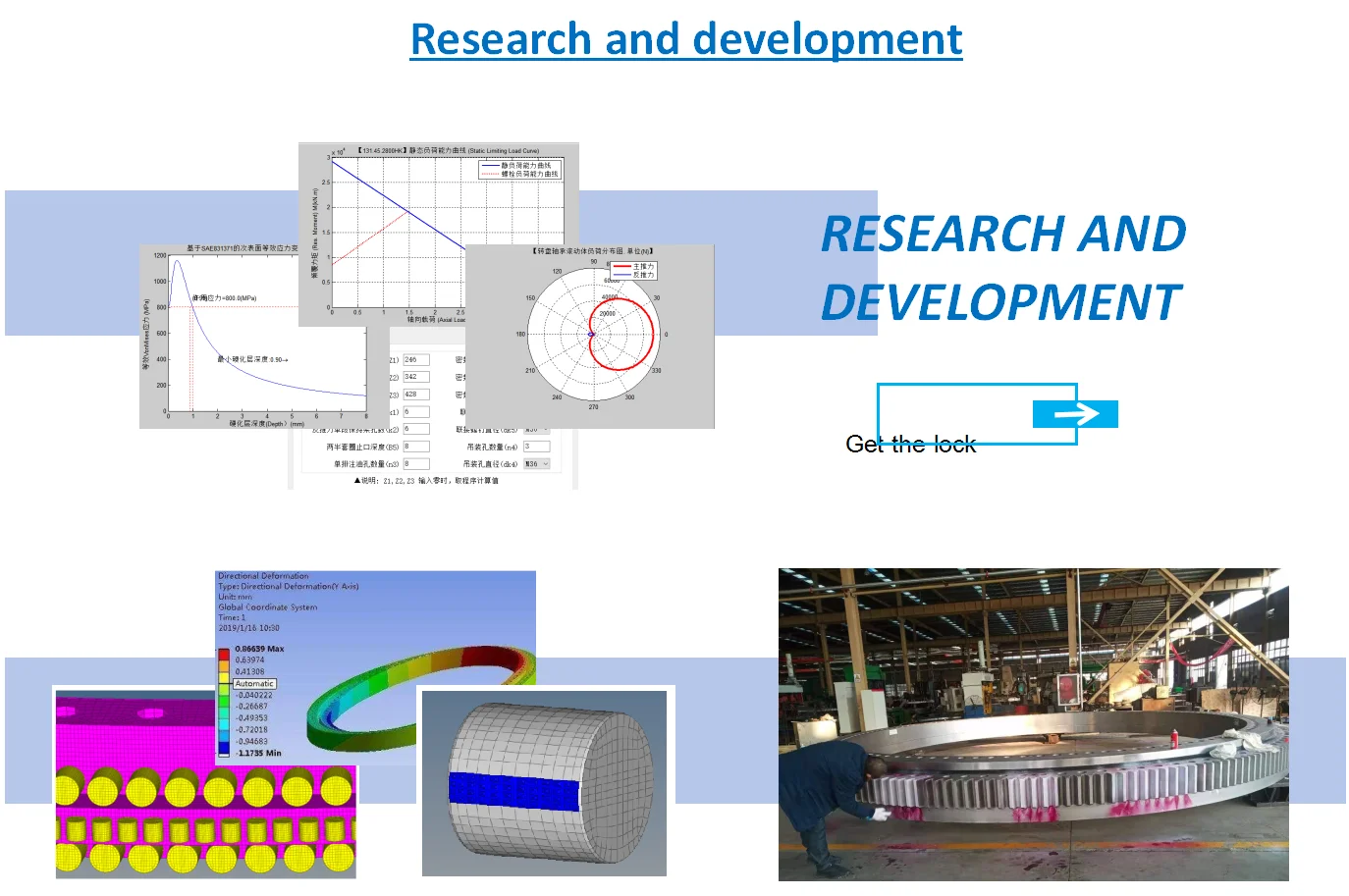Screen dimensions: 1349x896
Task: Click the Z1 input field showing 246
Action: [x=415, y=360]
